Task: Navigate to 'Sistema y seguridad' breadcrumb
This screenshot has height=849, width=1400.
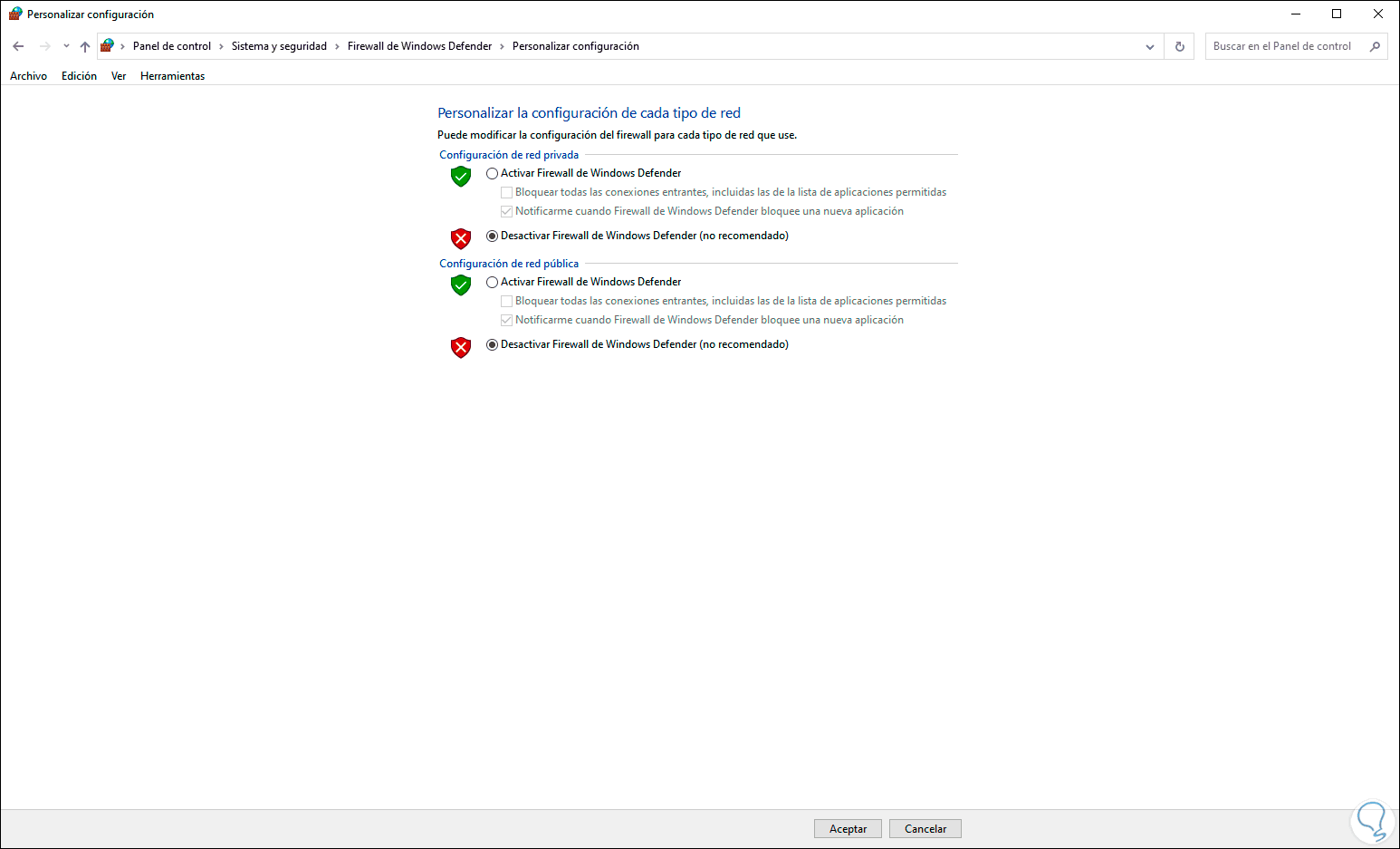Action: (x=279, y=46)
